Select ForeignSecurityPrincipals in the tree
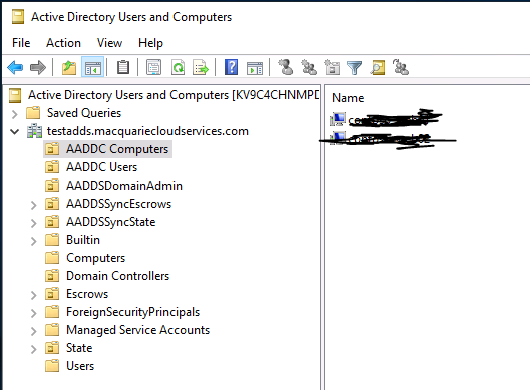The width and height of the screenshot is (530, 390). [x=133, y=312]
